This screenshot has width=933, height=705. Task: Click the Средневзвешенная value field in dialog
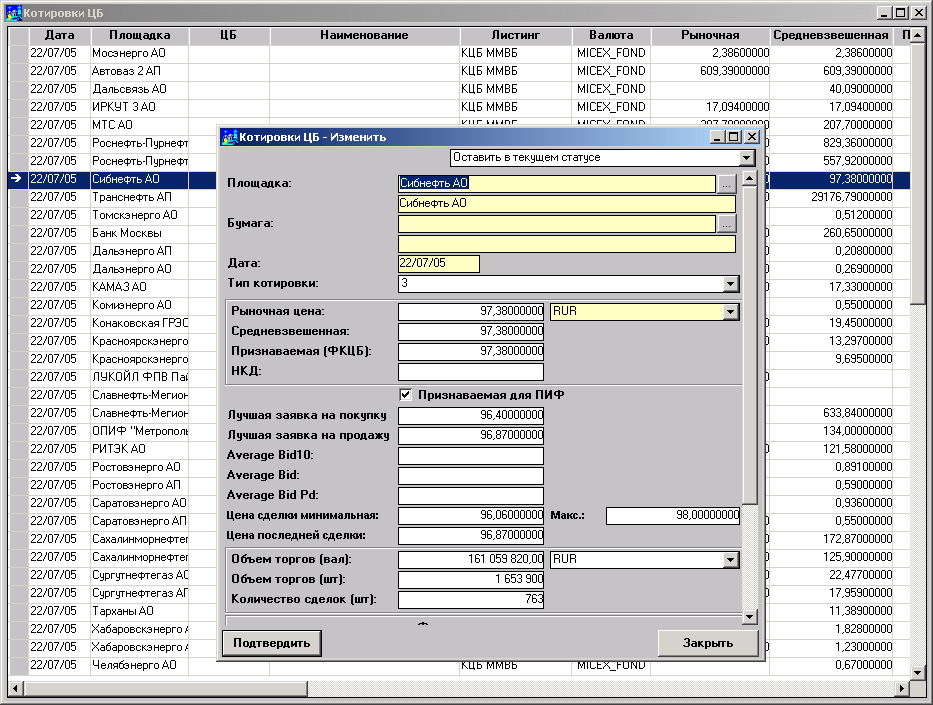pos(471,331)
